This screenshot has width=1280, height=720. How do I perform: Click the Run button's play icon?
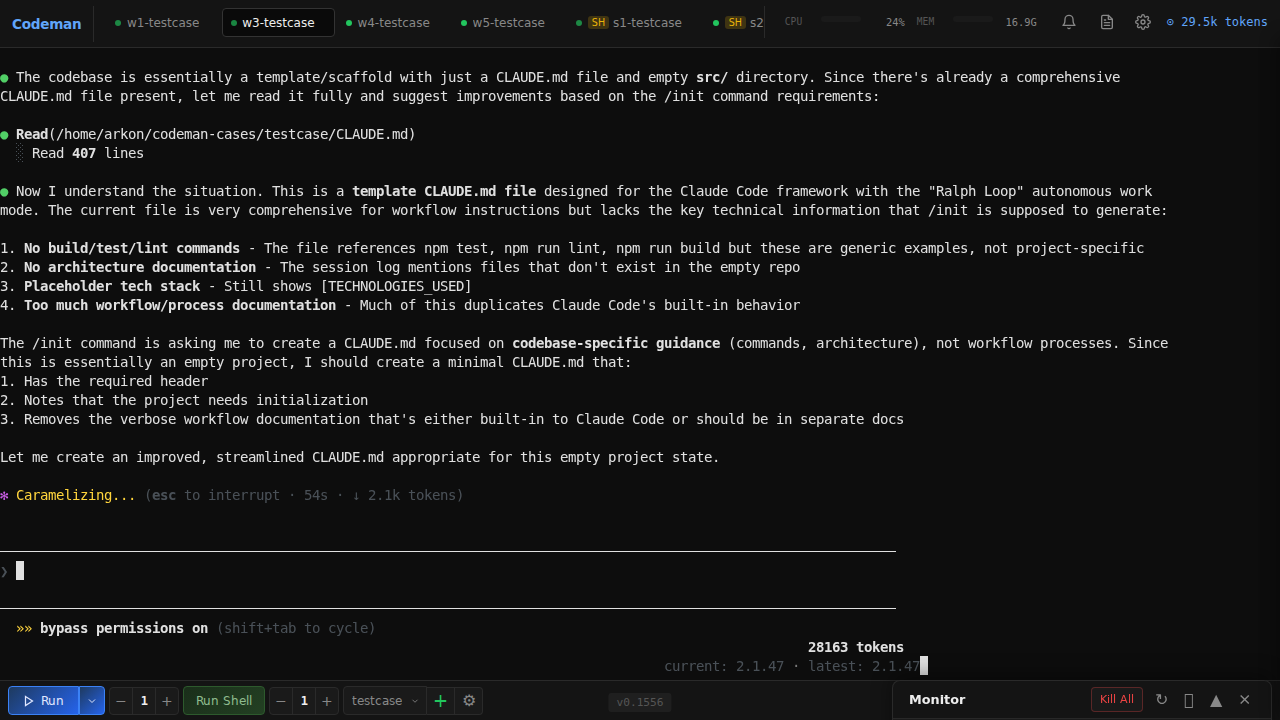click(x=31, y=700)
